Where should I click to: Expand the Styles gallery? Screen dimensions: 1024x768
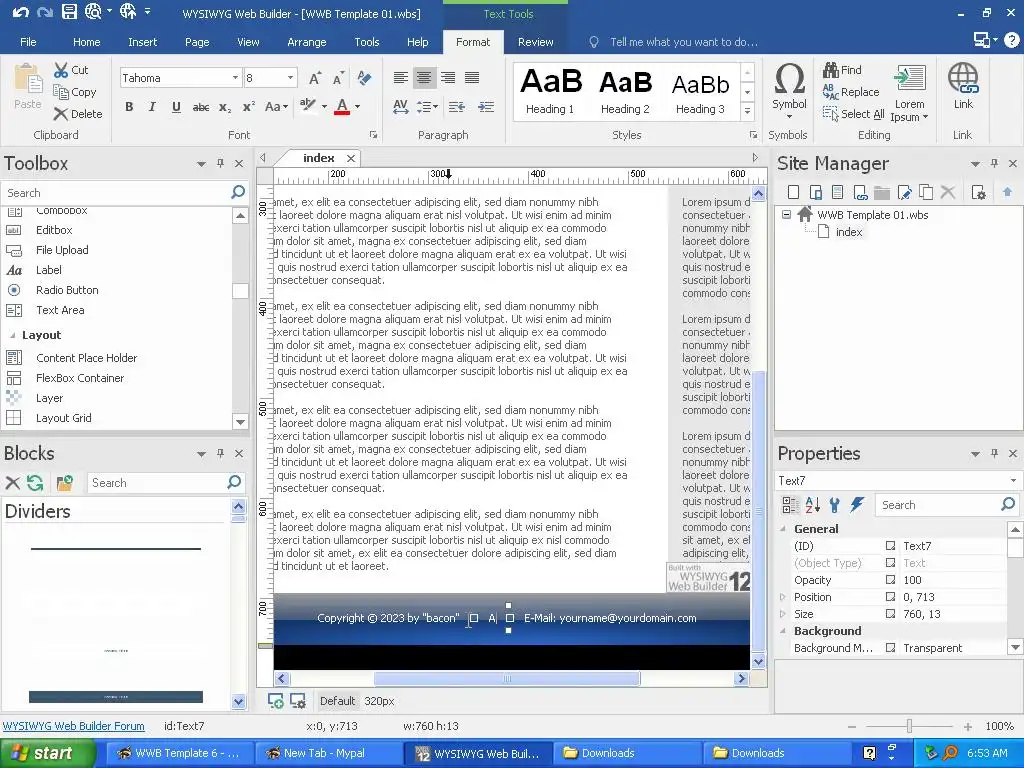748,112
